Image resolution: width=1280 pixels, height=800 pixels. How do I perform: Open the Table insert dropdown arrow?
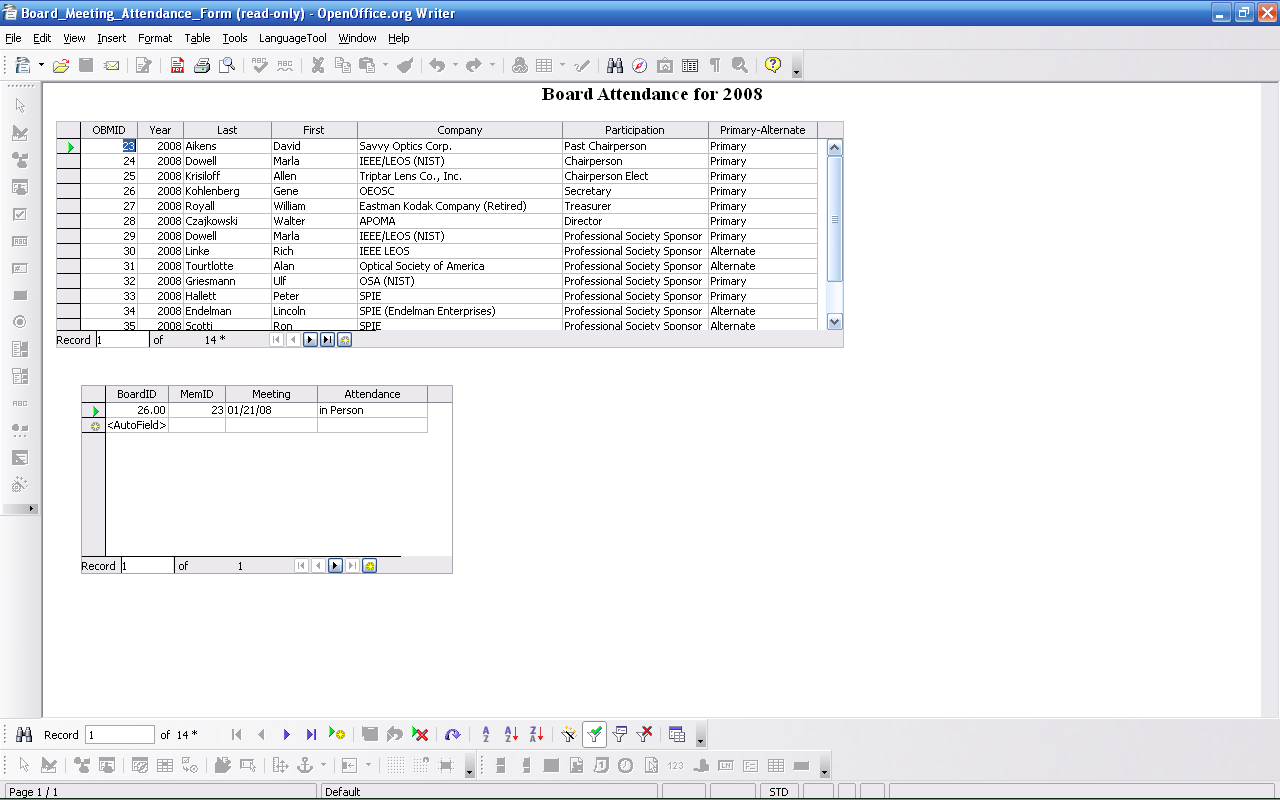(x=562, y=65)
